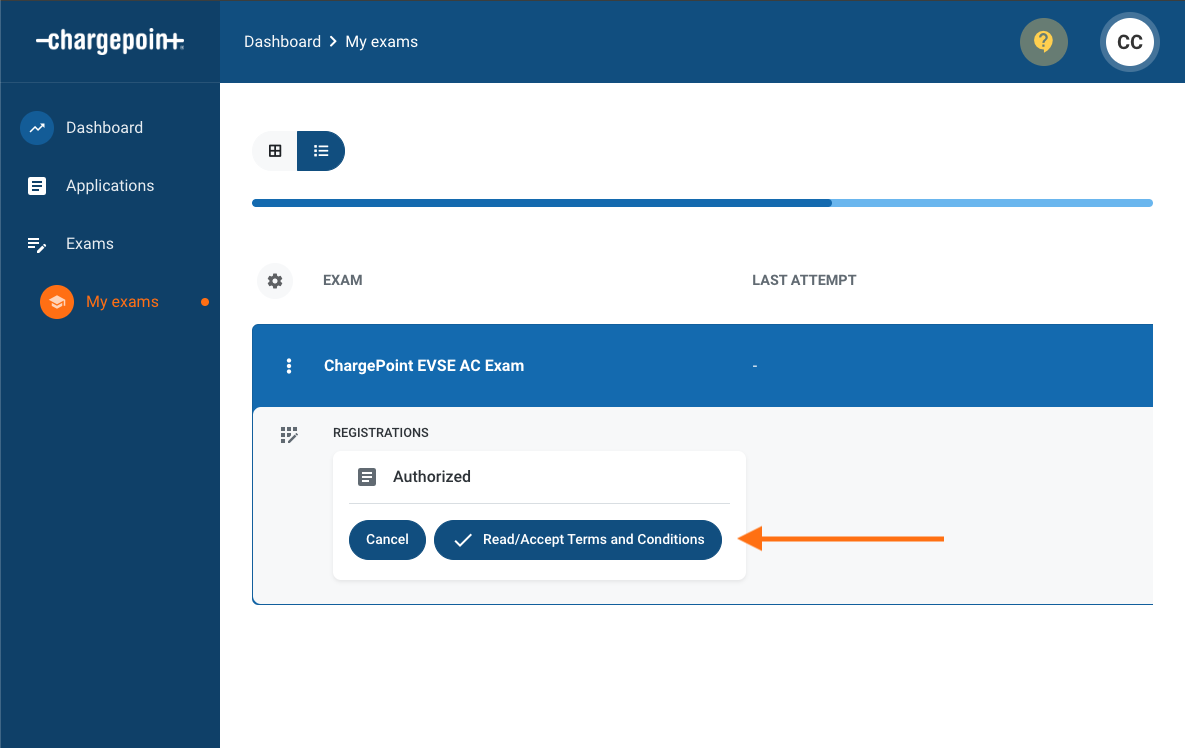Switch to grid view
This screenshot has height=748, width=1185.
pyautogui.click(x=275, y=151)
